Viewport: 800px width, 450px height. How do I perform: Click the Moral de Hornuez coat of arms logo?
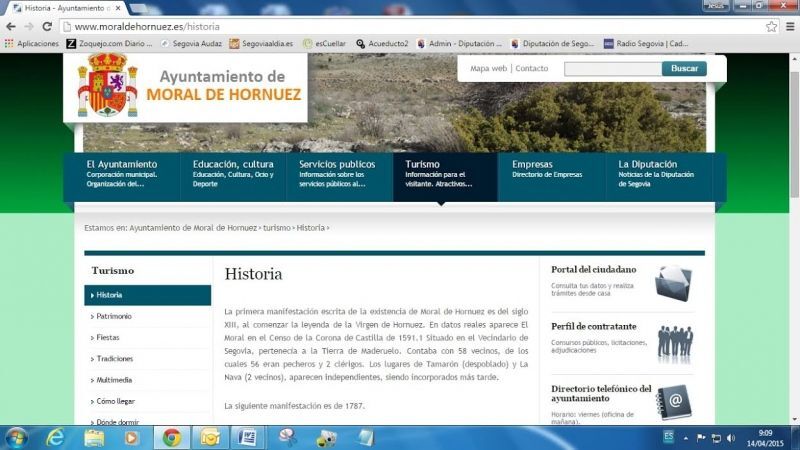click(107, 85)
